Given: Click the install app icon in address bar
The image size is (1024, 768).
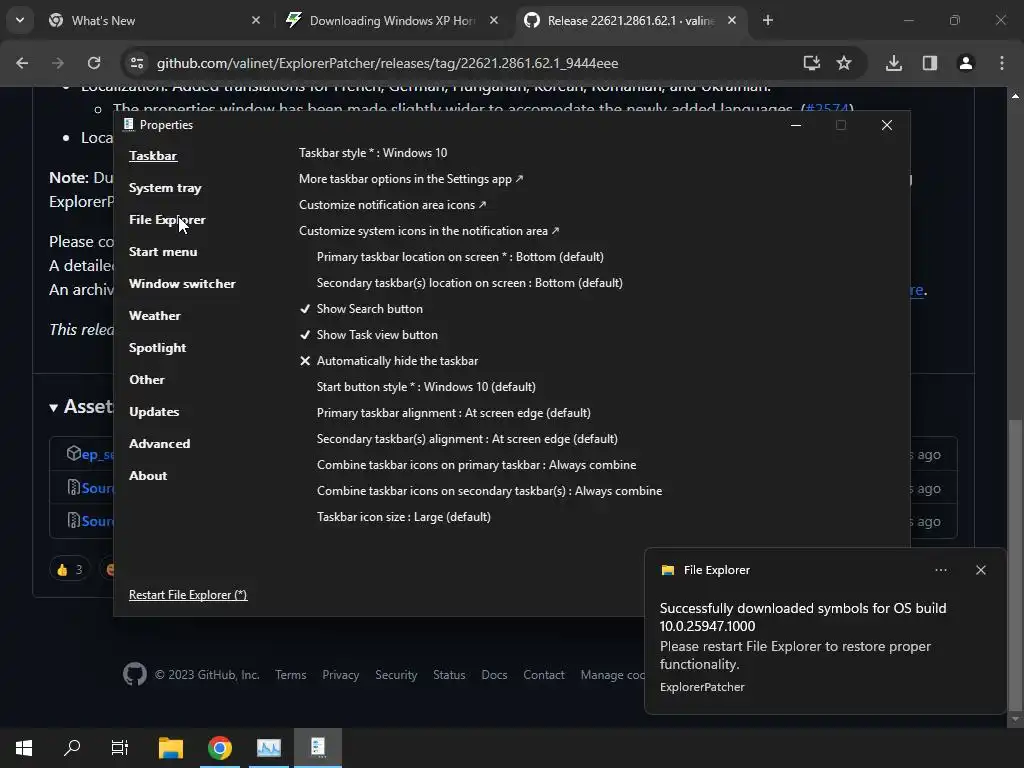Looking at the screenshot, I should point(811,63).
